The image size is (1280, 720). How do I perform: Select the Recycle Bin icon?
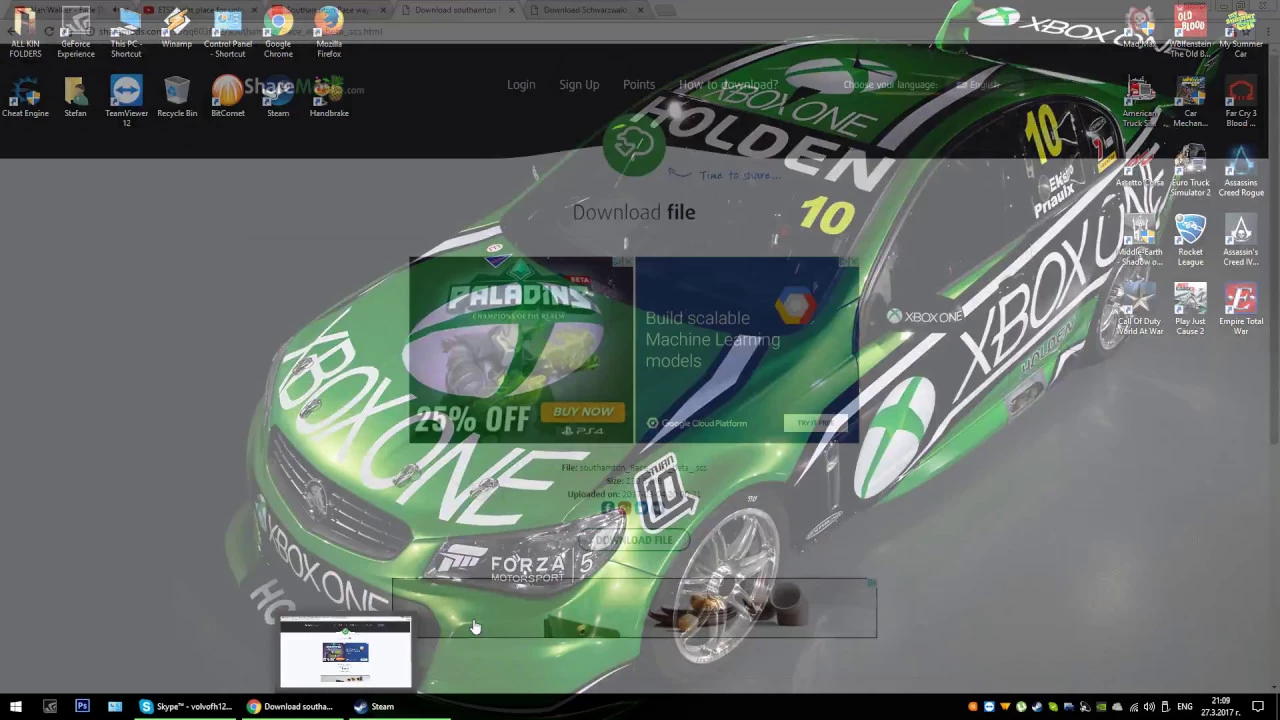(177, 97)
